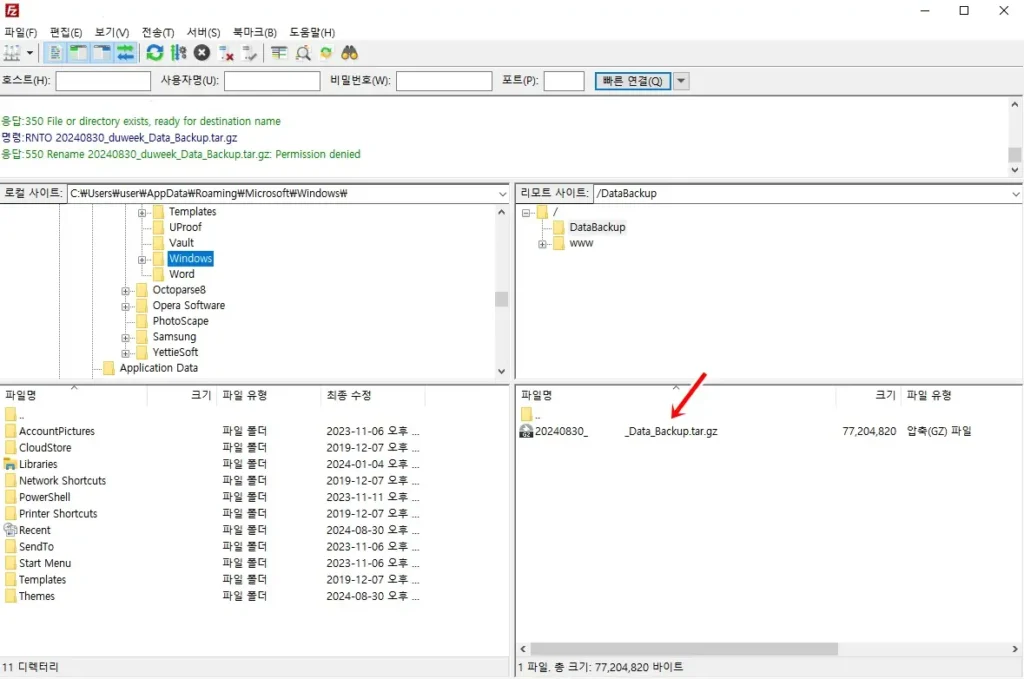Viewport: 1024px width, 679px height.
Task: Expand the Opera Software folder node
Action: click(x=125, y=306)
